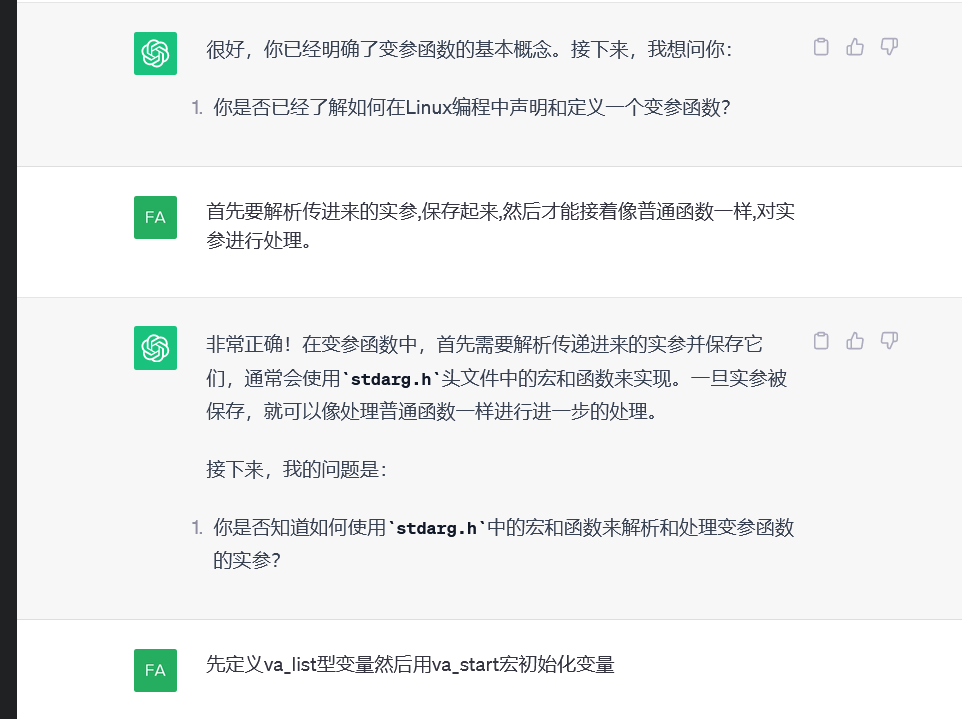Click FA avatar next to 首先要解析 message
The width and height of the screenshot is (962, 719).
(155, 217)
